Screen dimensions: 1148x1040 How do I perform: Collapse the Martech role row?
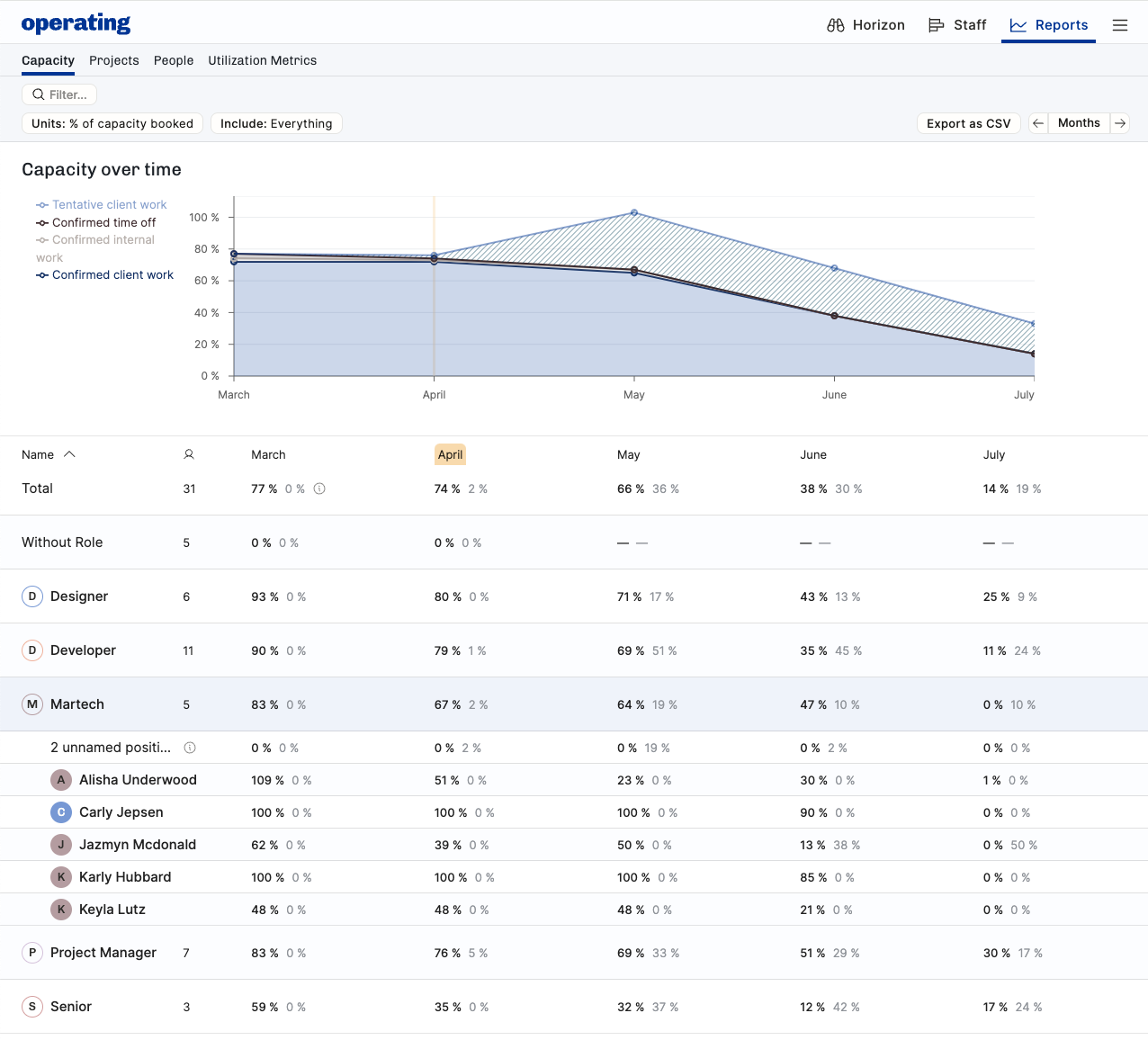point(76,704)
